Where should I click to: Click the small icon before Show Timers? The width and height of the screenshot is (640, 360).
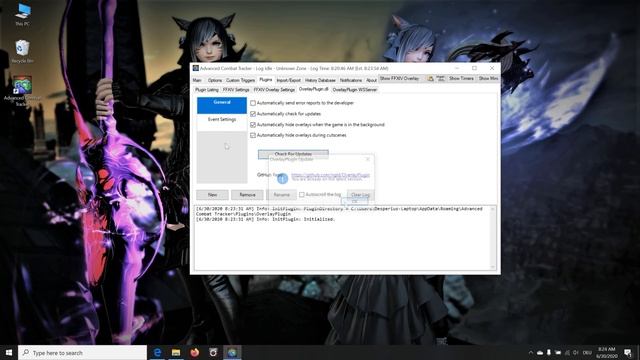(440, 78)
